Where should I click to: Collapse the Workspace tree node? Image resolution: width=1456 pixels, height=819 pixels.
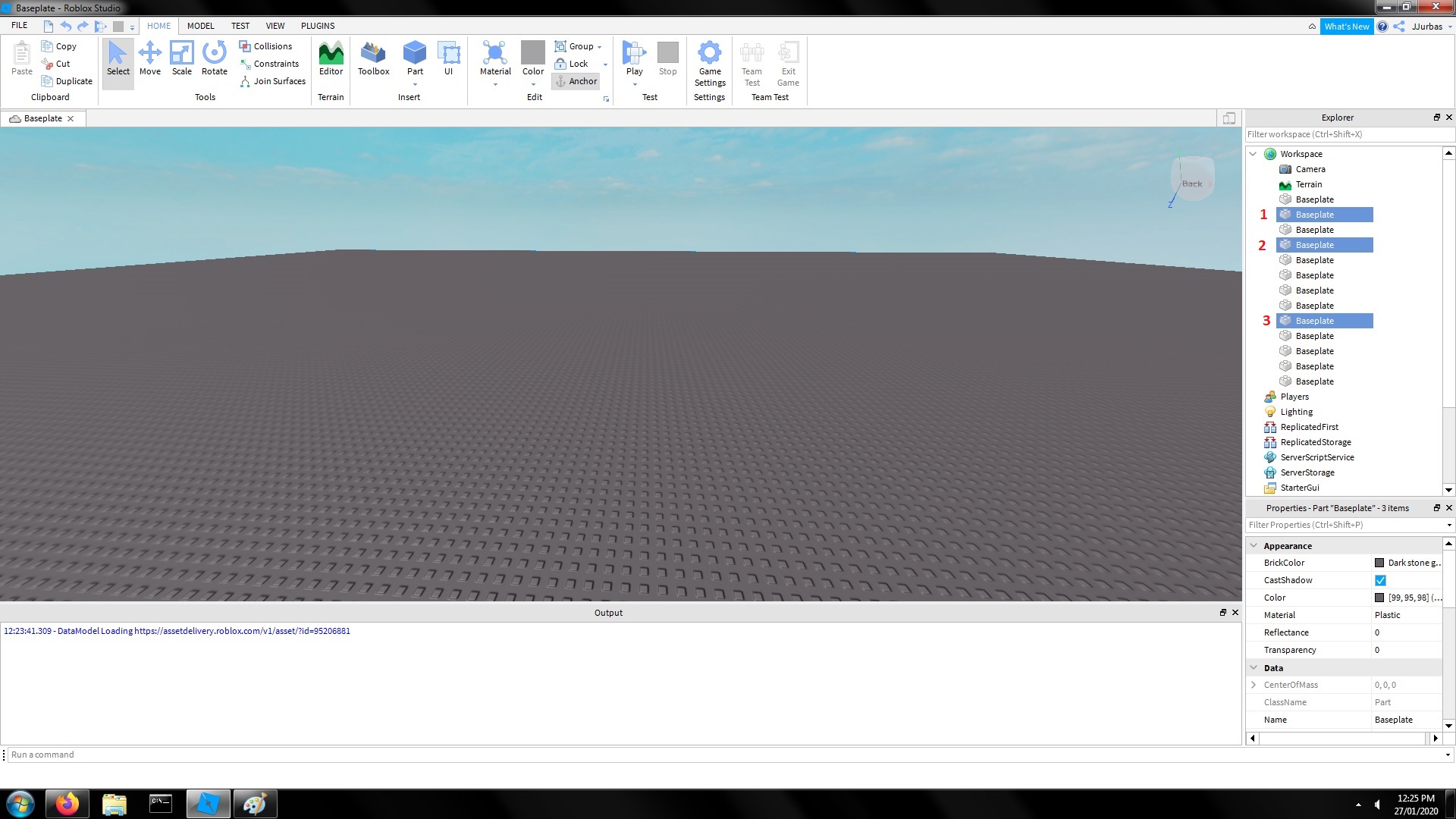[x=1253, y=154]
